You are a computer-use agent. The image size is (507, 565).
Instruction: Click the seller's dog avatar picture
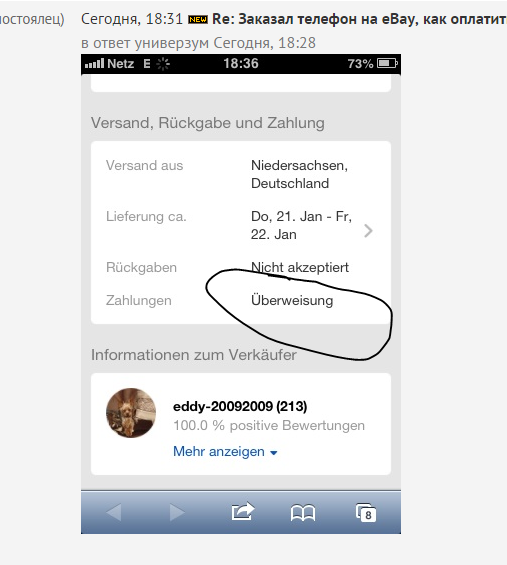tap(131, 413)
